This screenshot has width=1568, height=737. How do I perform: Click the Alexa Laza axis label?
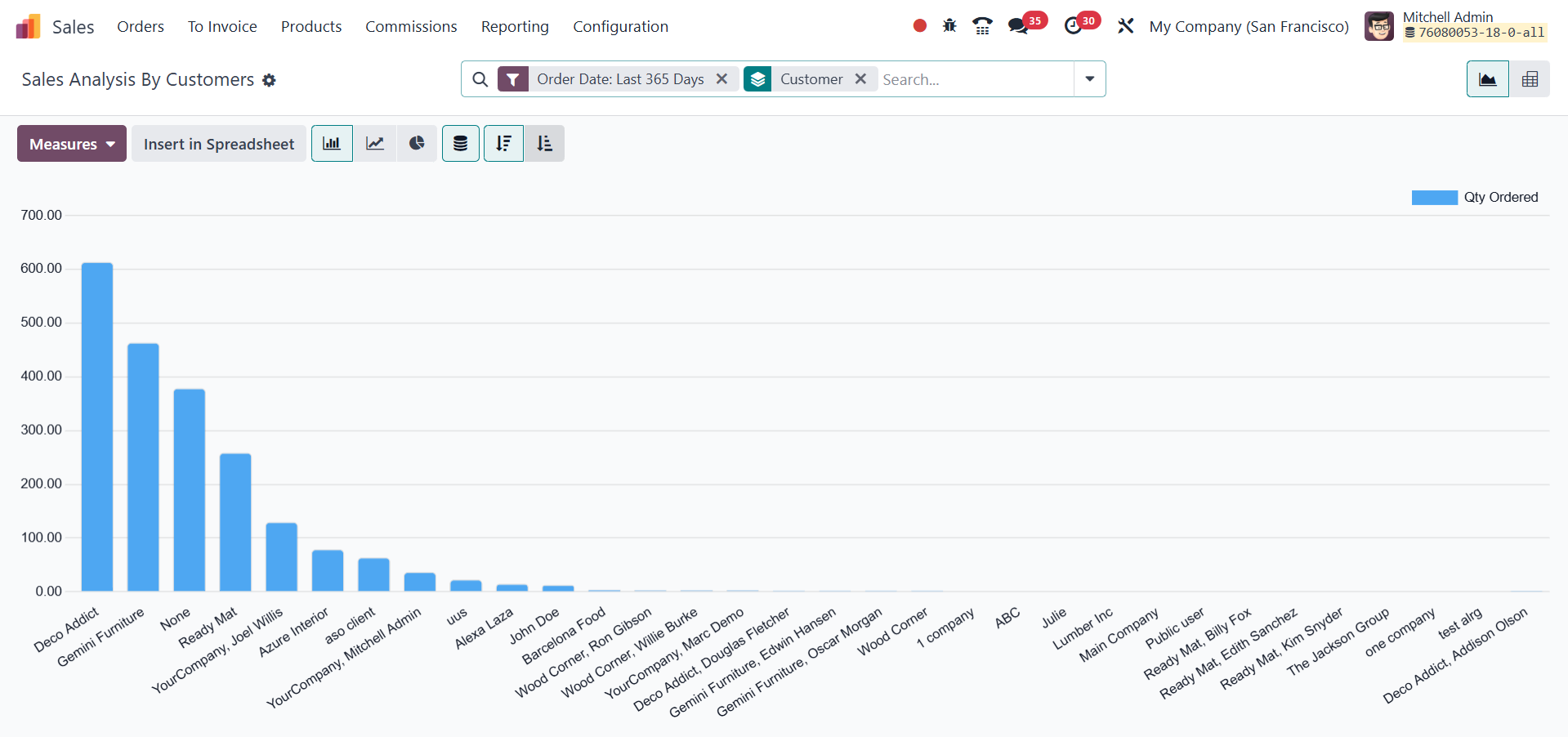(x=484, y=628)
